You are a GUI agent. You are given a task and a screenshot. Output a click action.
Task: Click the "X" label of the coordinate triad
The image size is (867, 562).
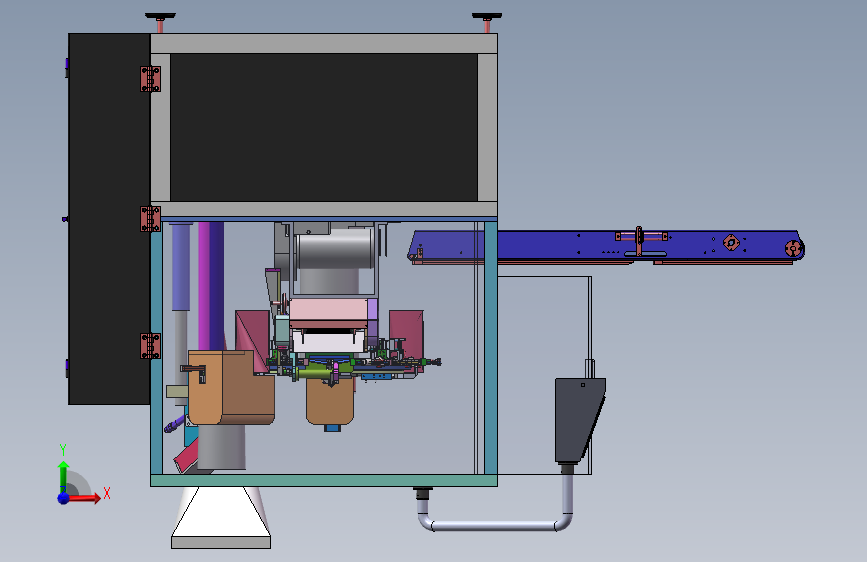point(107,493)
